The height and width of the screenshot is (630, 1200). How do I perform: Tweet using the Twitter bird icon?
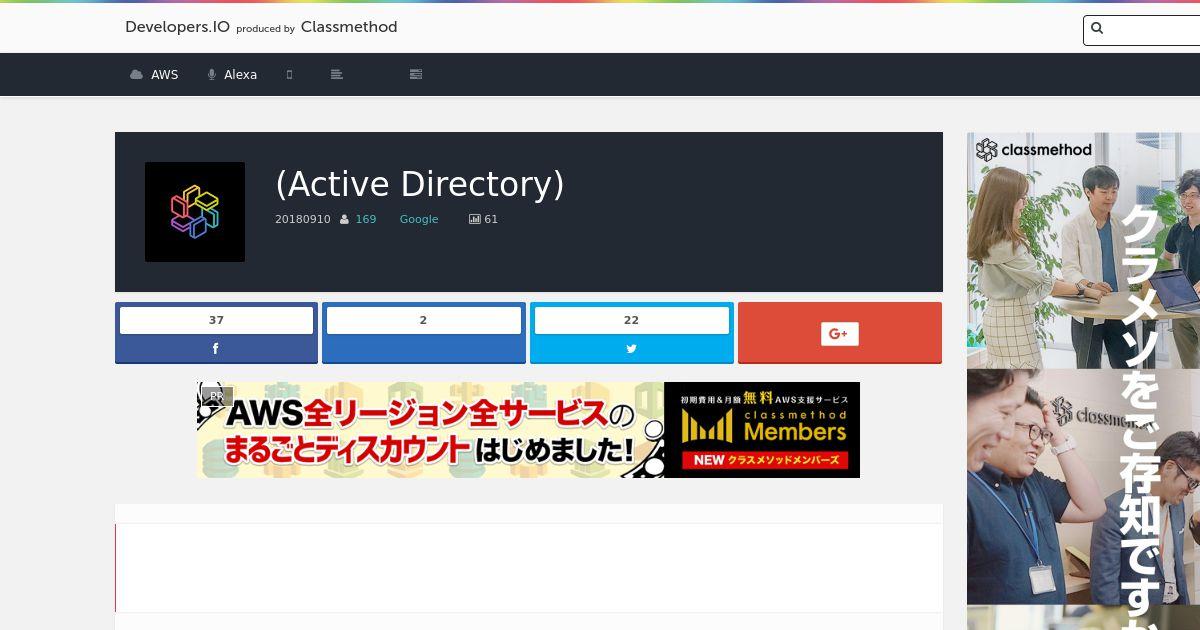point(631,349)
